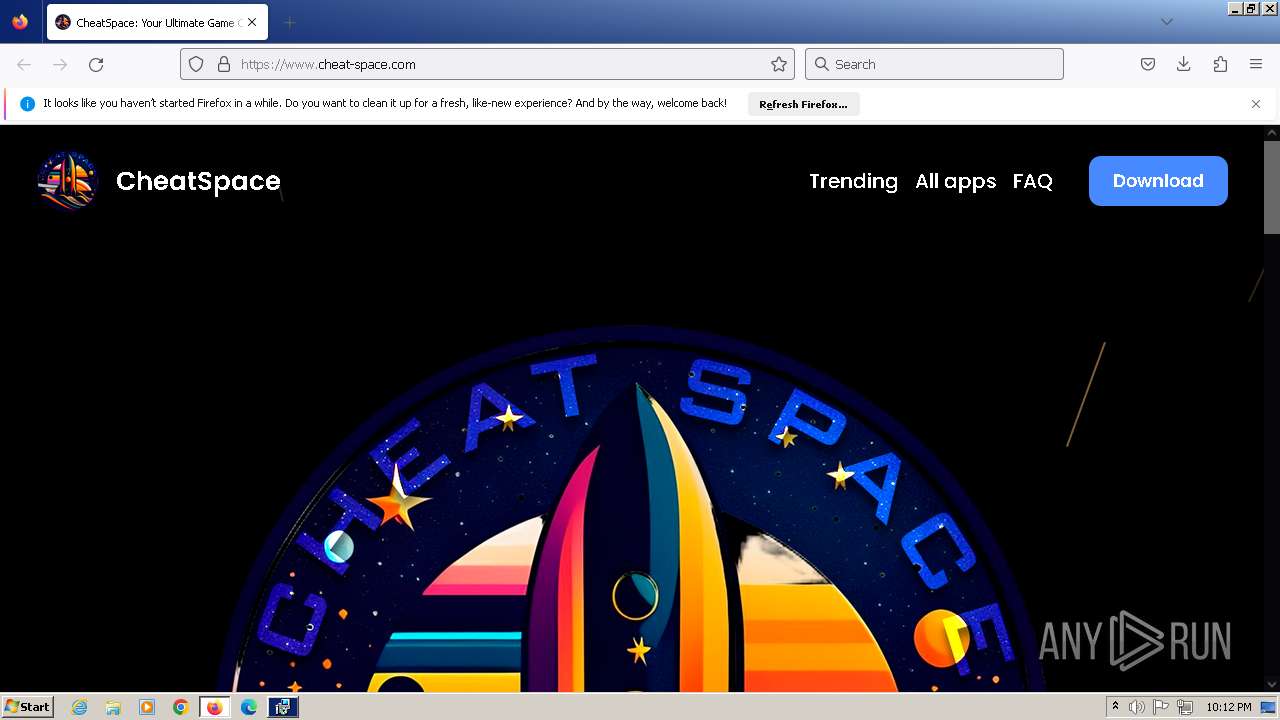Close the CheatSpace browser tab
Screen dimensions: 1280x720
point(251,22)
